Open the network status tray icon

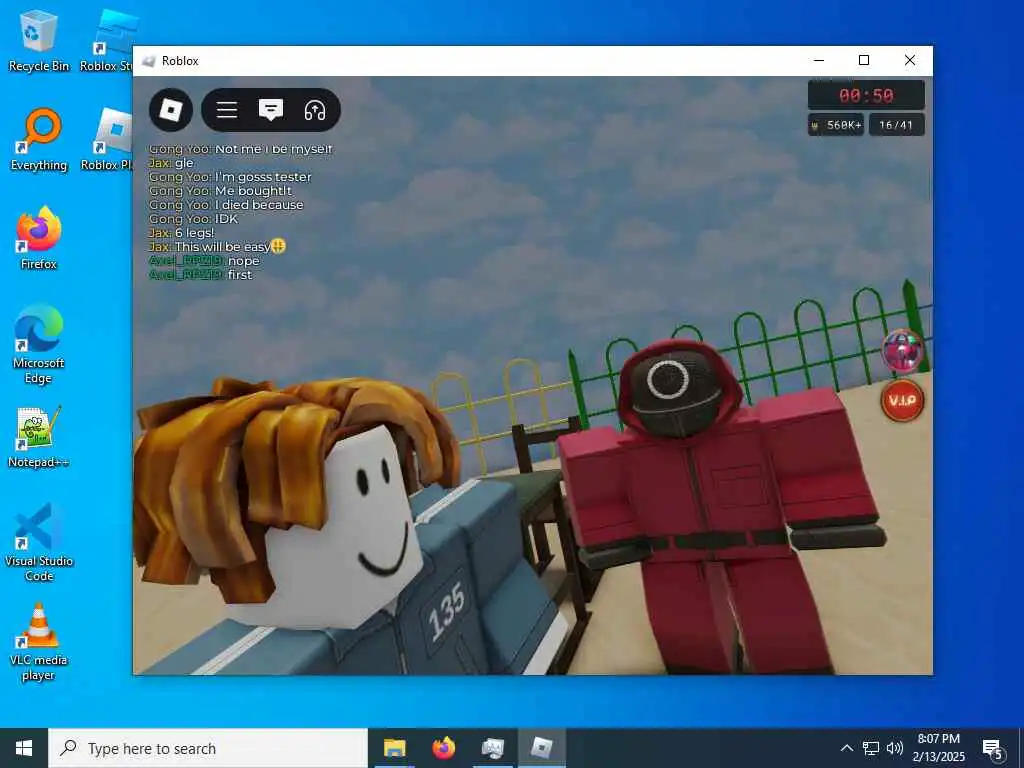coord(871,748)
